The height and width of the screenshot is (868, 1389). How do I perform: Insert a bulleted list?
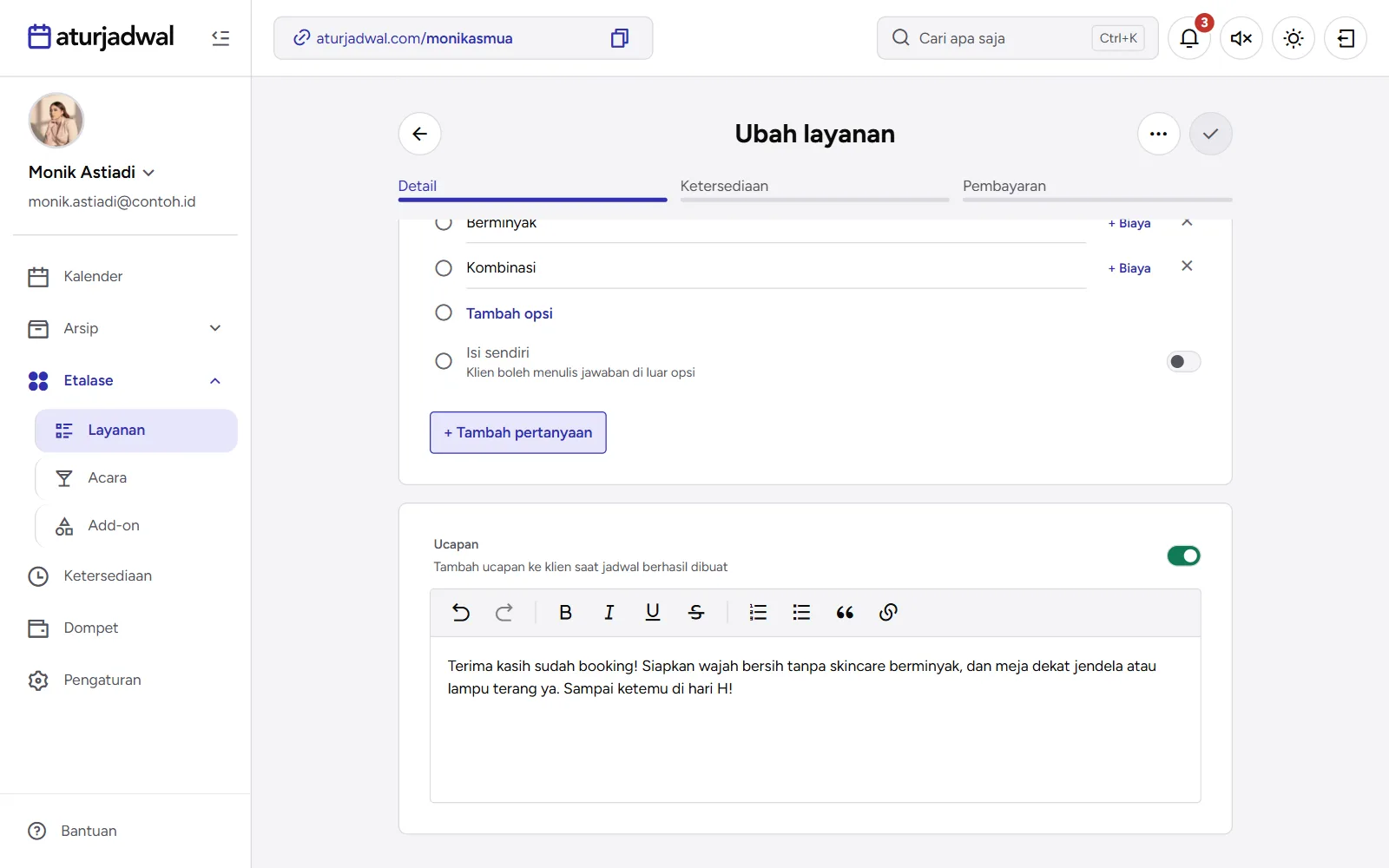click(x=801, y=613)
